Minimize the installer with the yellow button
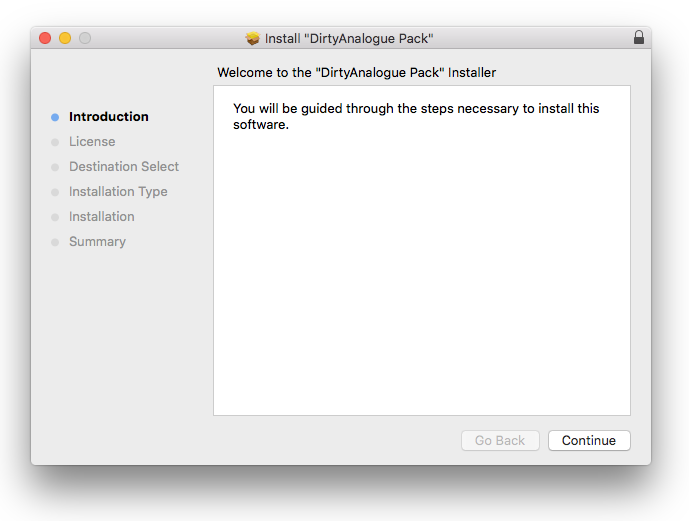This screenshot has width=689, height=521. (x=65, y=38)
